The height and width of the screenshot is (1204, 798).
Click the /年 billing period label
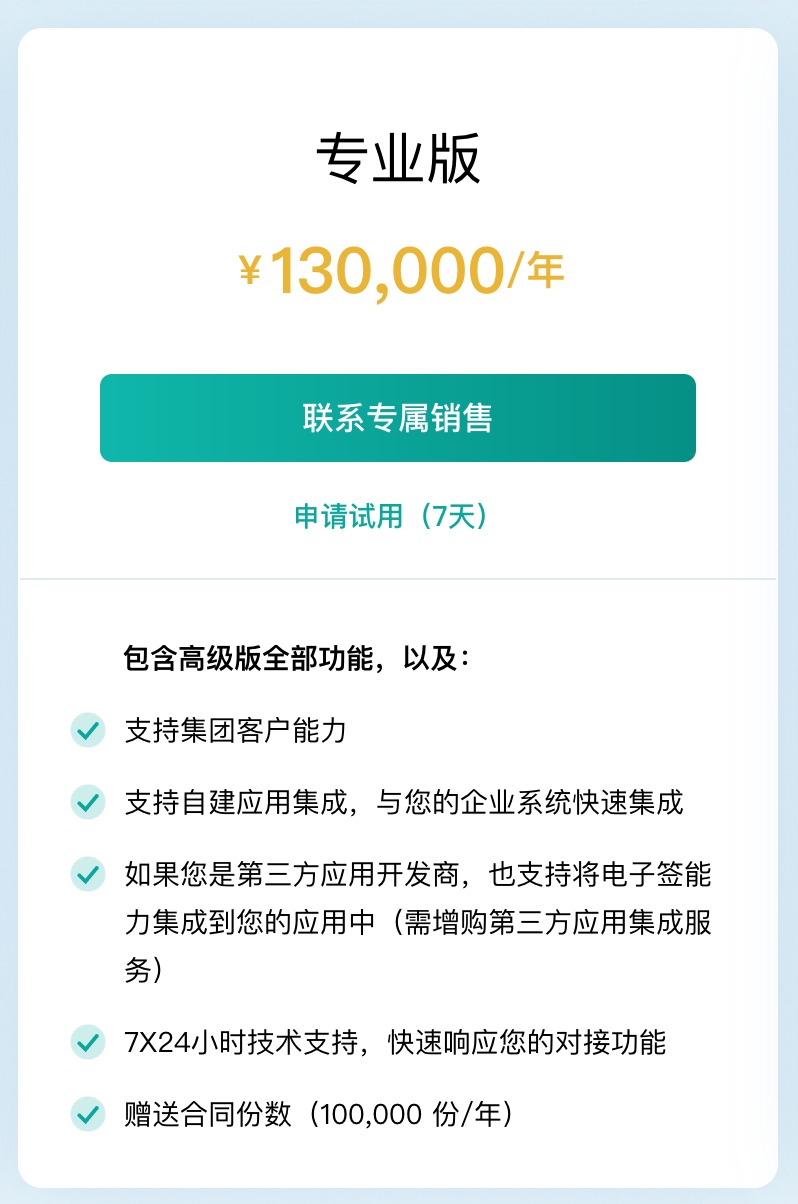coord(536,271)
